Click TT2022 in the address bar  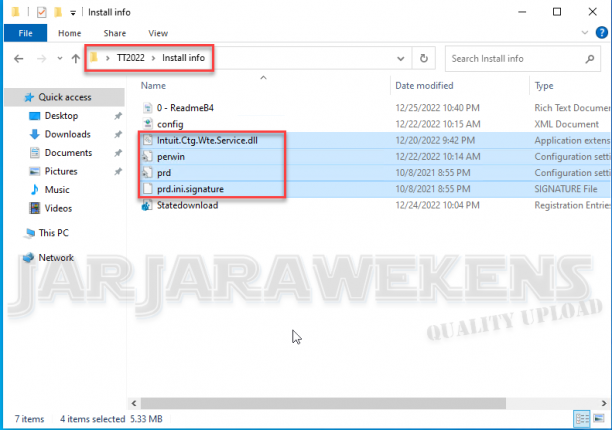(x=131, y=58)
